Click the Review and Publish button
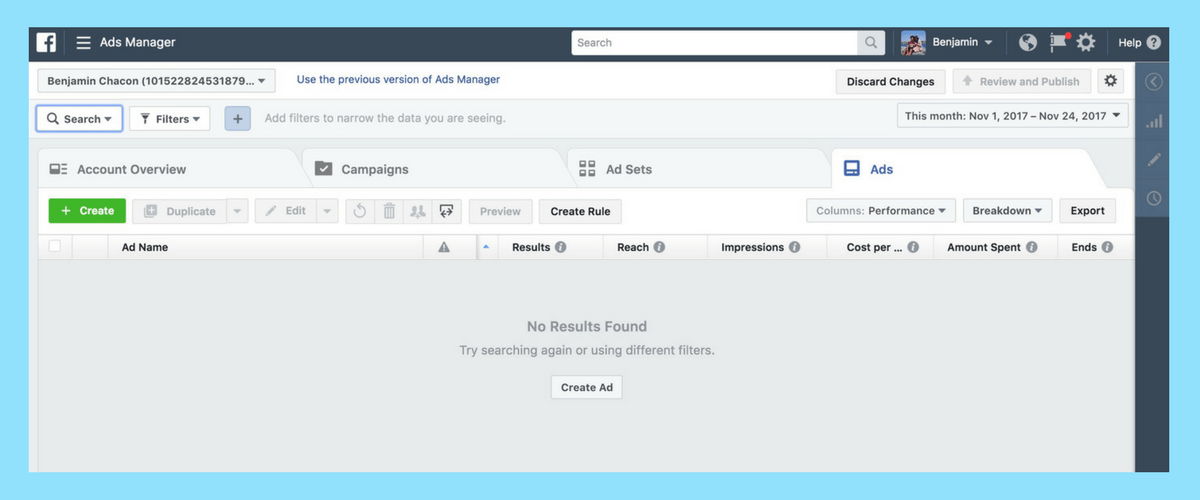This screenshot has height=500, width=1200. (x=1021, y=81)
